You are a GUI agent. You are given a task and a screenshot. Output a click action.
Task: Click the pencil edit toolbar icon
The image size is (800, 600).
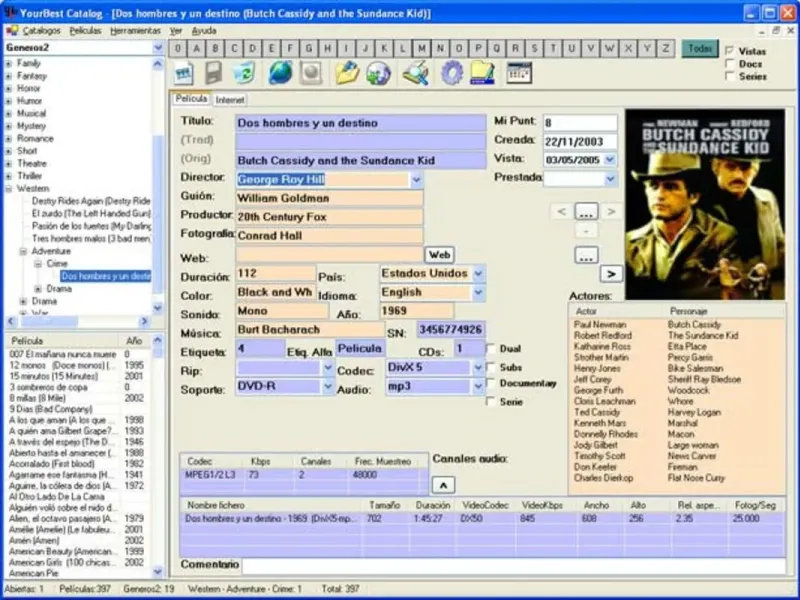(x=346, y=73)
